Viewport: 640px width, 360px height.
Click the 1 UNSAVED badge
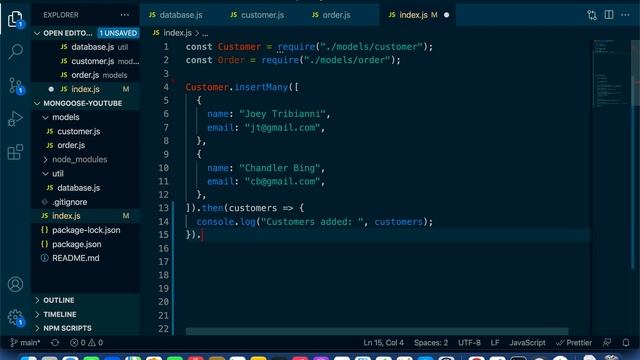point(118,33)
